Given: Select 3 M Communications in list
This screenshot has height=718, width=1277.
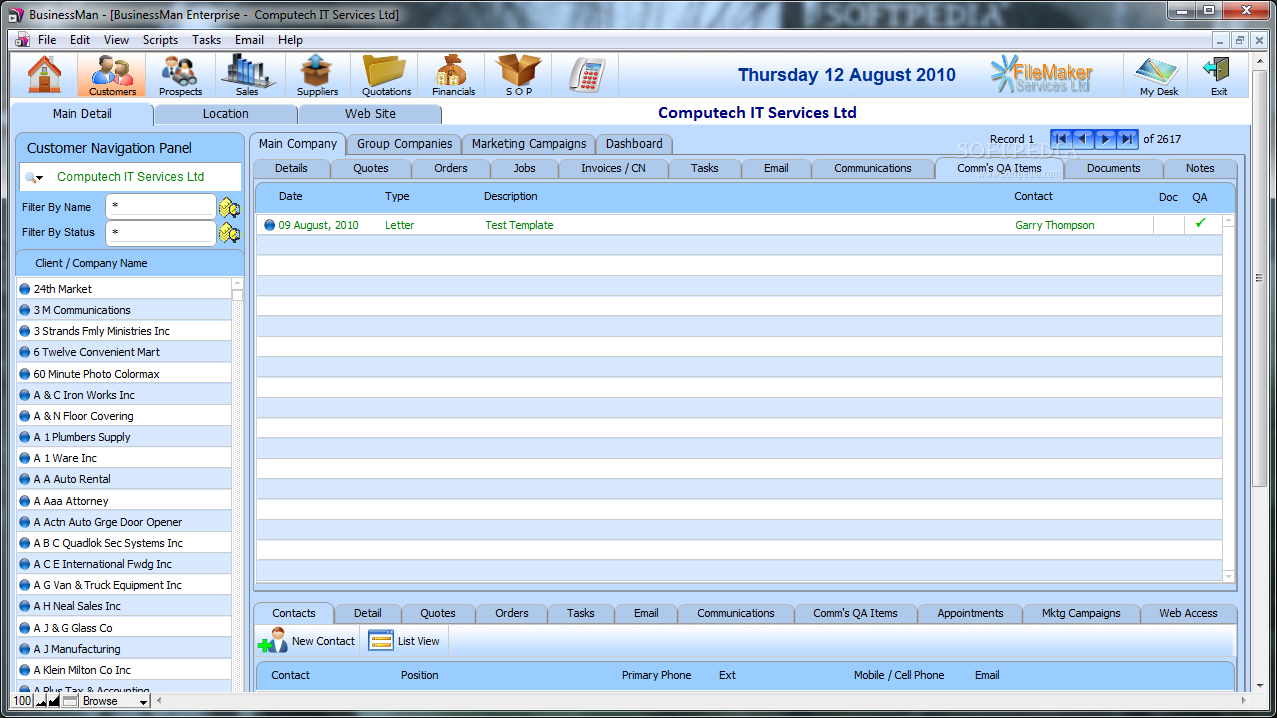Looking at the screenshot, I should [x=124, y=310].
